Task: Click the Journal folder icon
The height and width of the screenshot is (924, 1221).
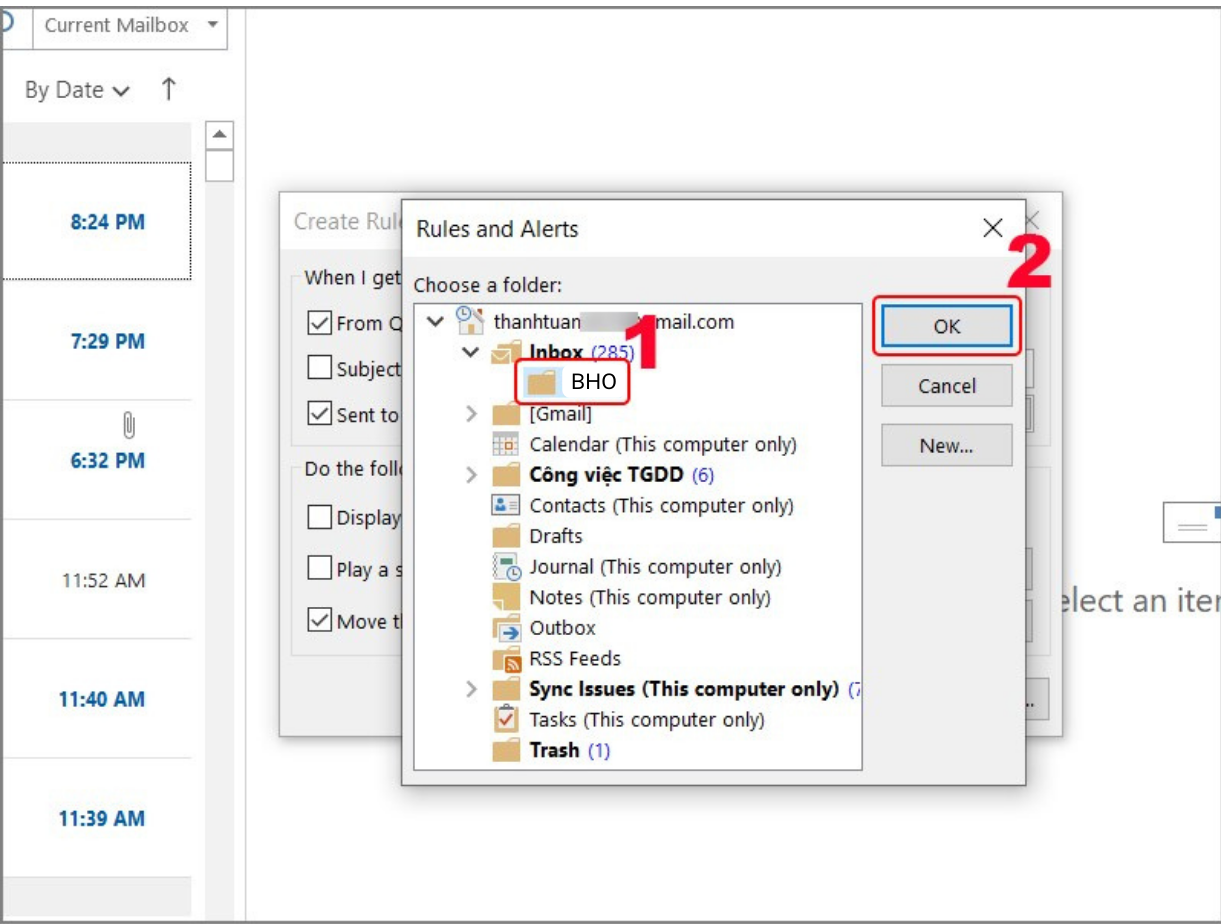Action: pos(507,567)
